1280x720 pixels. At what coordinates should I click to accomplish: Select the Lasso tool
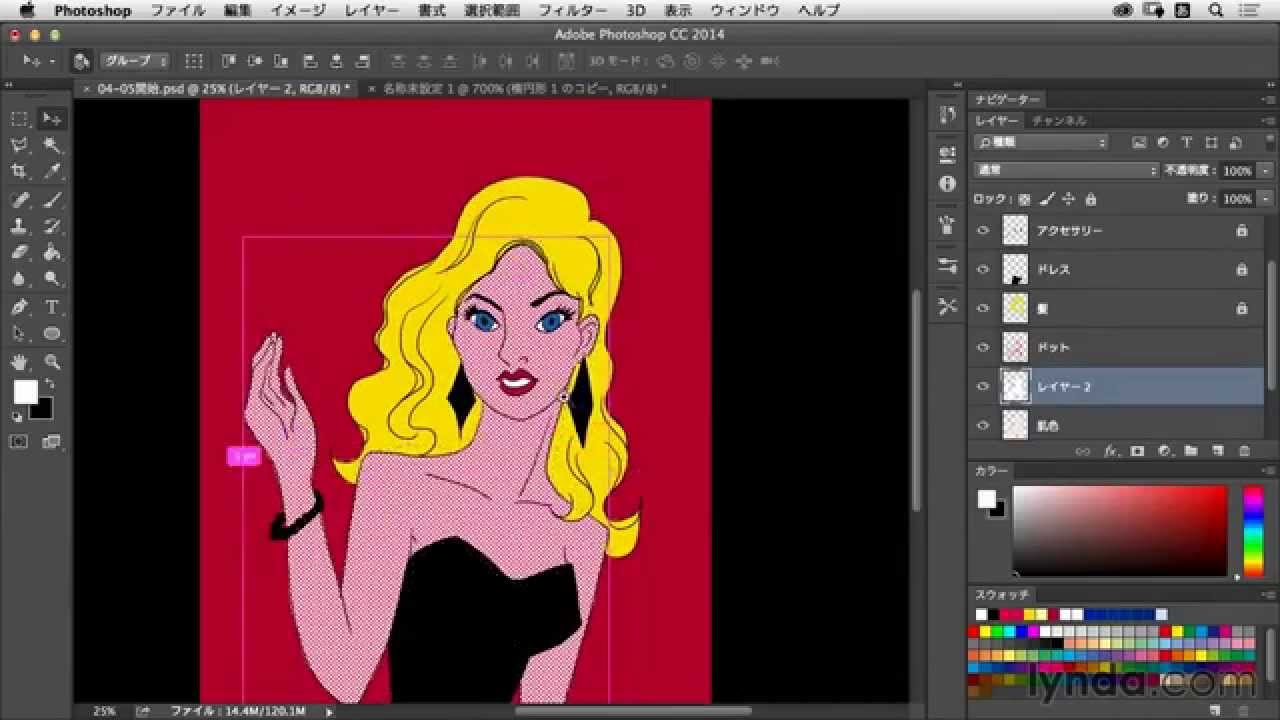20,146
